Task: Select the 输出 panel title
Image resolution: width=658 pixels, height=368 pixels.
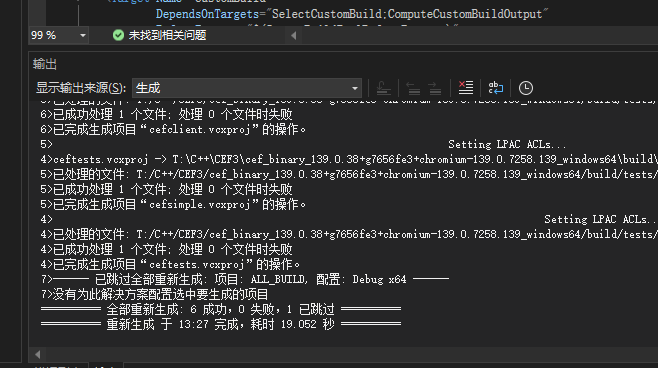Action: [44, 64]
